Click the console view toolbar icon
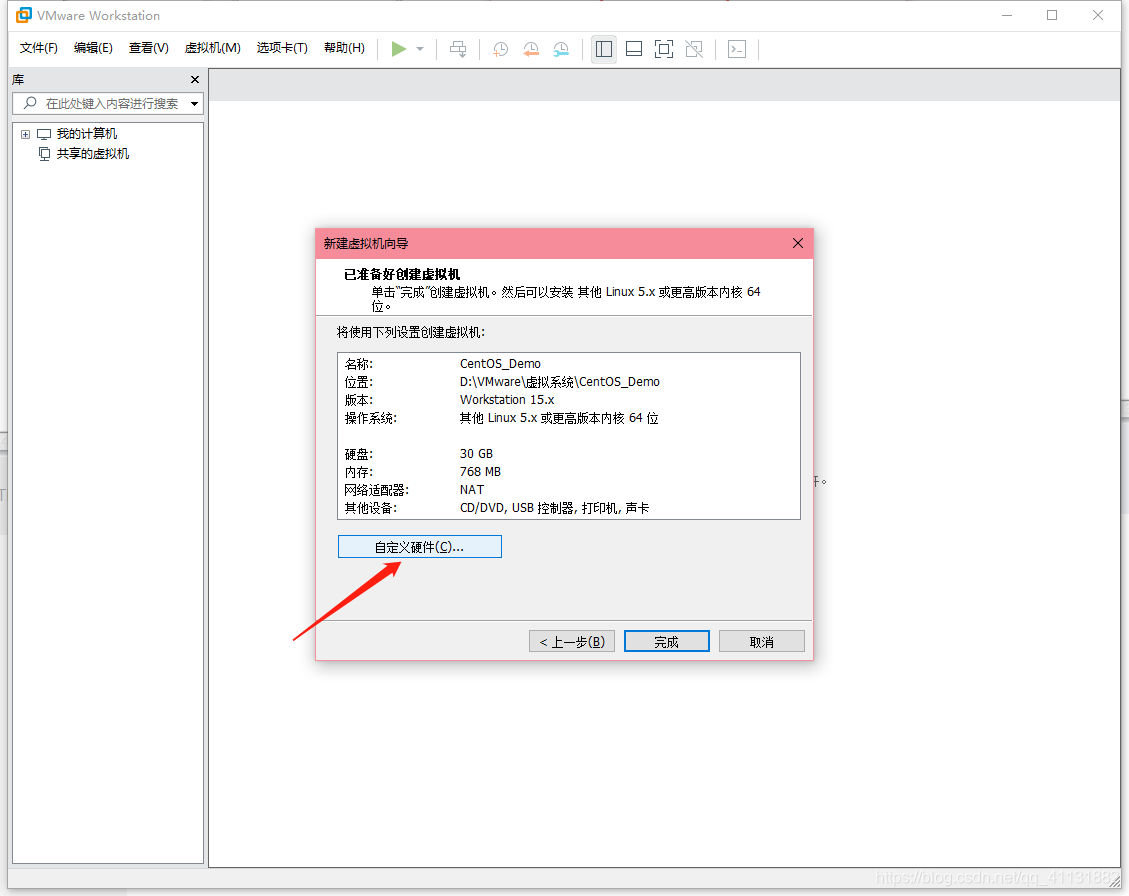The image size is (1129, 896). [x=737, y=49]
